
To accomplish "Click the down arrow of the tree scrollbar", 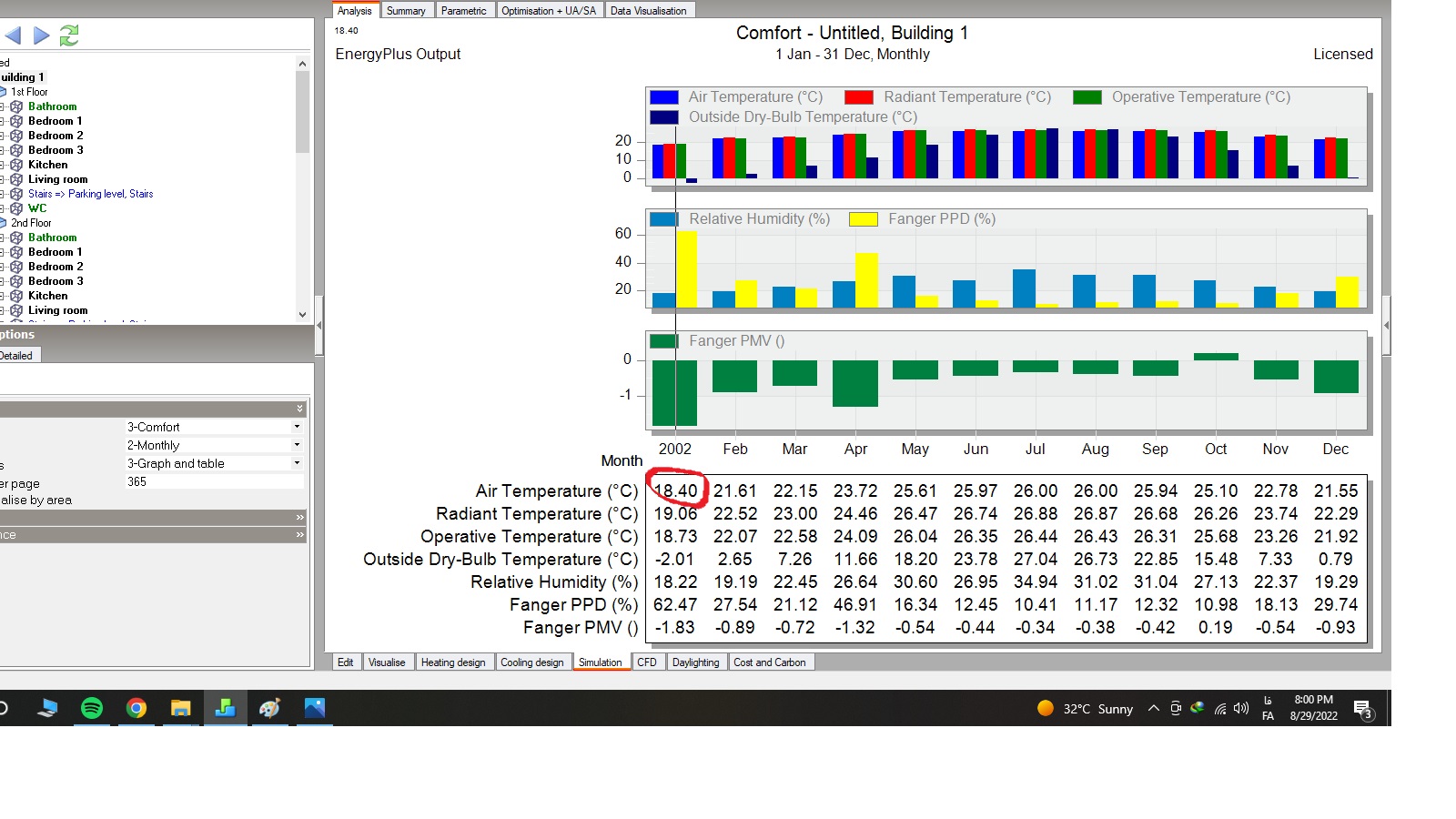I will tap(302, 315).
